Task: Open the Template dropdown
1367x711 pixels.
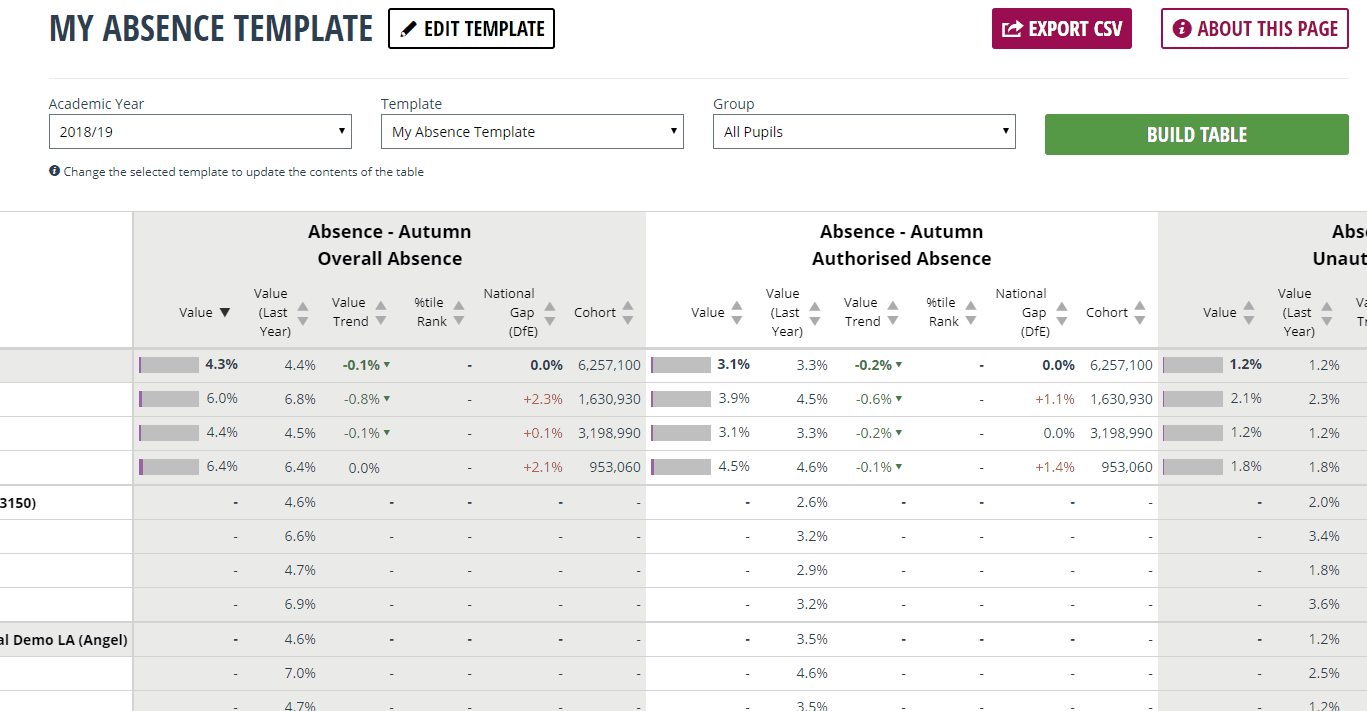Action: (x=532, y=131)
